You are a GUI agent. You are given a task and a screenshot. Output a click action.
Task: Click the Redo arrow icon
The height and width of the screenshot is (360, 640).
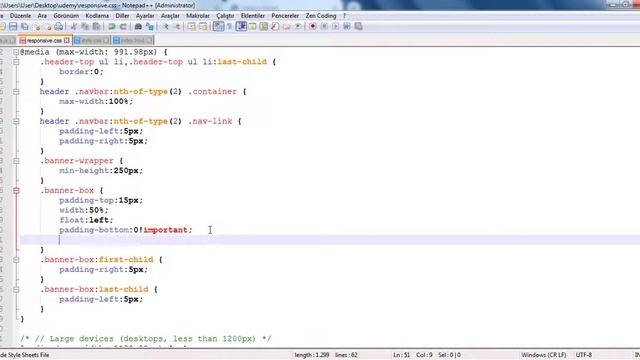tap(122, 27)
